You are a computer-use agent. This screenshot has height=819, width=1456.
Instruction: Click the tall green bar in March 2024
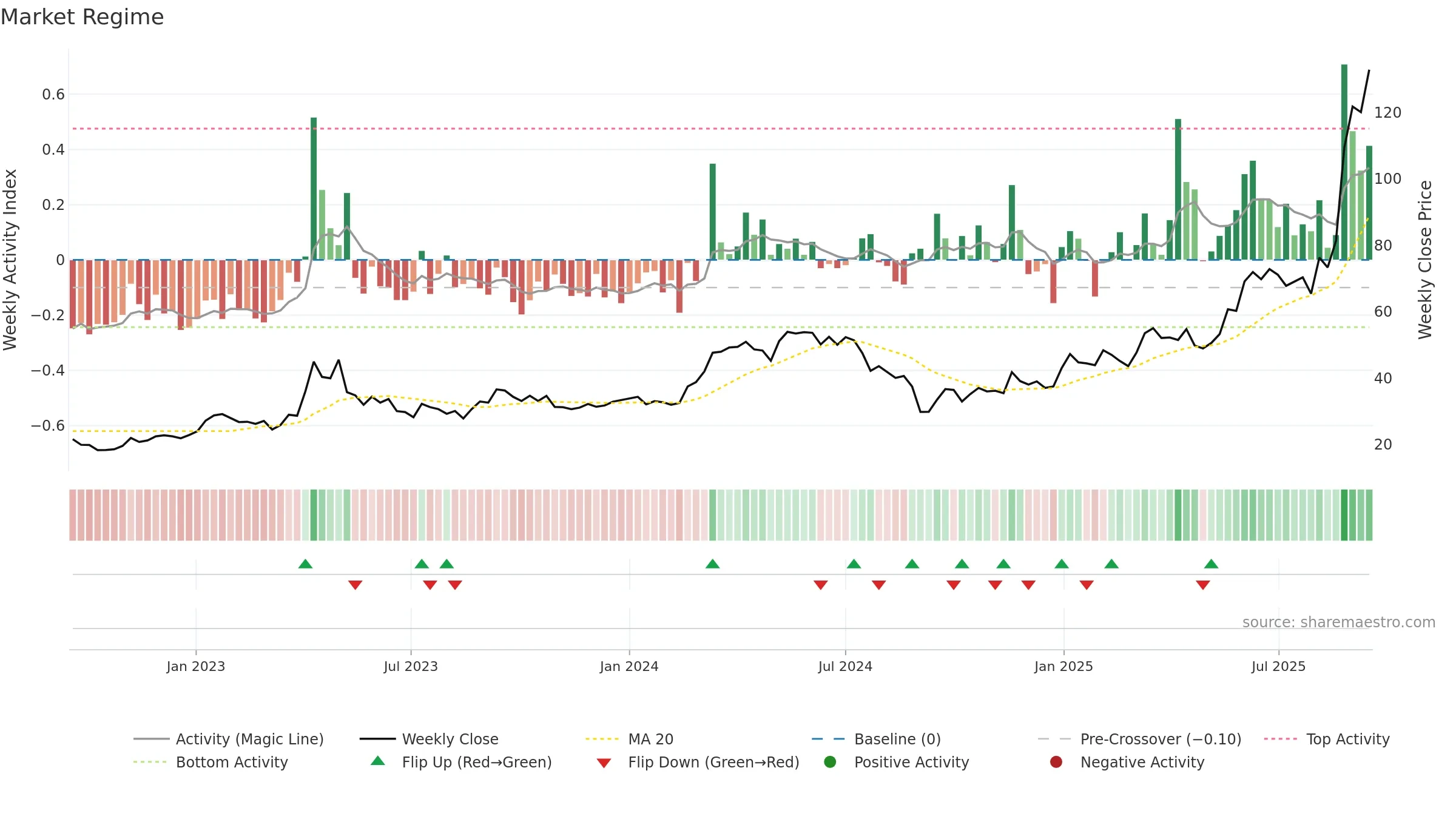tap(713, 212)
